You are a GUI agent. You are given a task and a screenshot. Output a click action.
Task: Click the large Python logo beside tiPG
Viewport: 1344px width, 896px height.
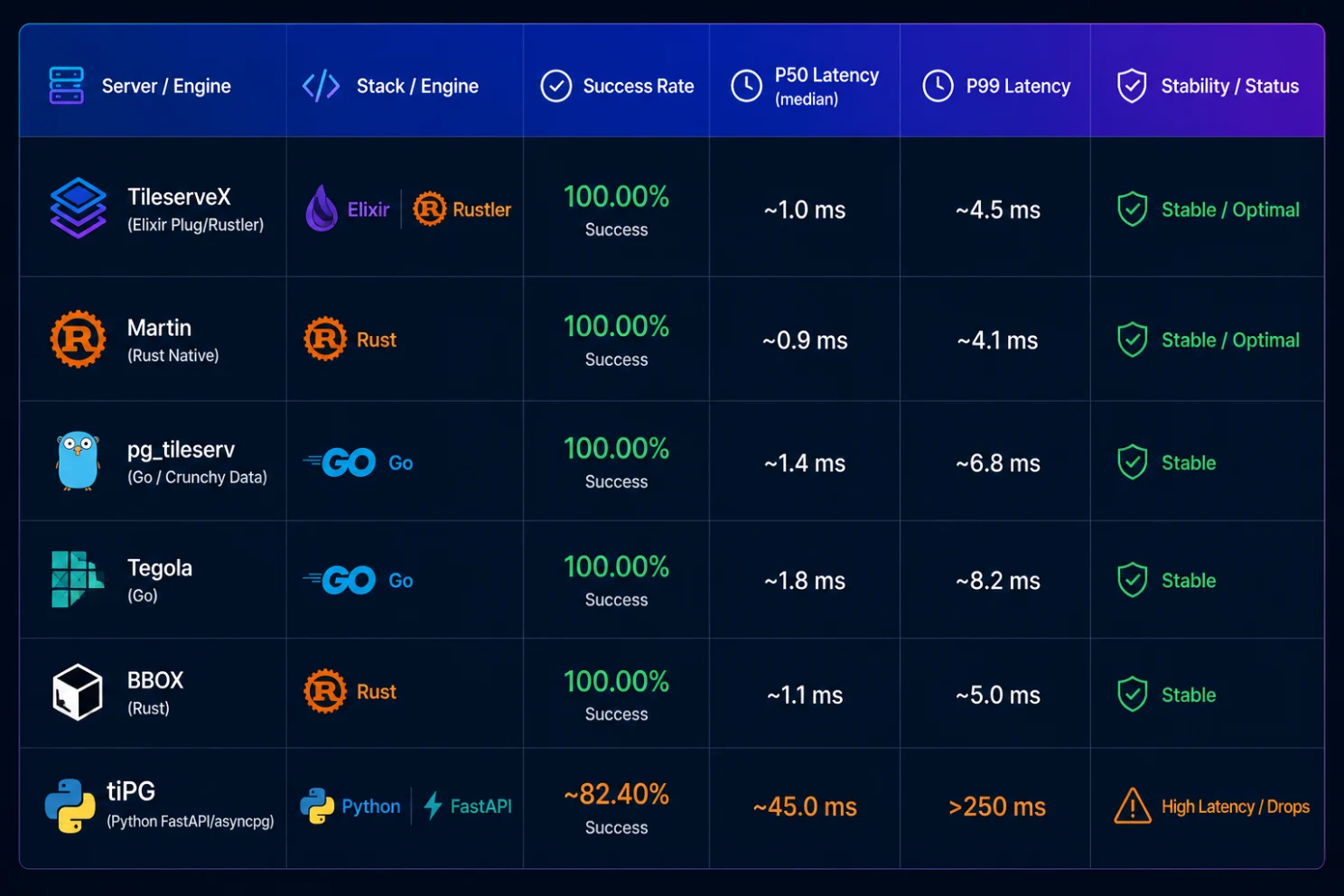coord(70,806)
